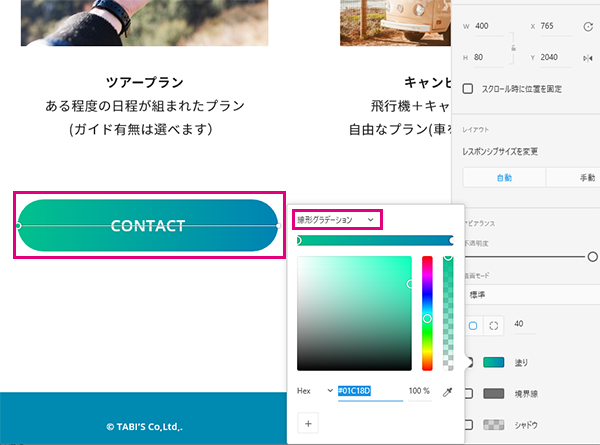Open the Hex color mode dropdown
Viewport: 600px width, 445px height.
[x=330, y=391]
